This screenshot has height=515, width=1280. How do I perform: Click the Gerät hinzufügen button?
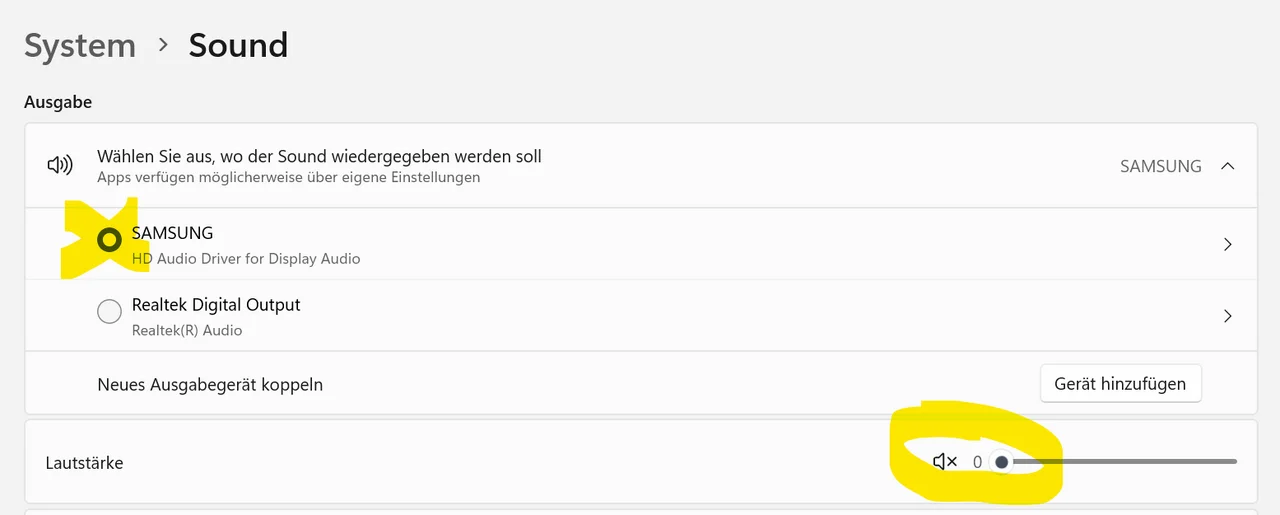pos(1120,384)
